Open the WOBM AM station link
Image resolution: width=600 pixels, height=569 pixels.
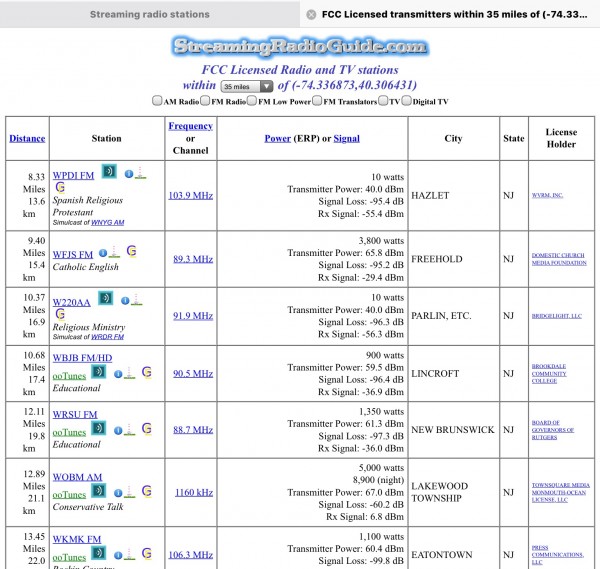tap(77, 477)
